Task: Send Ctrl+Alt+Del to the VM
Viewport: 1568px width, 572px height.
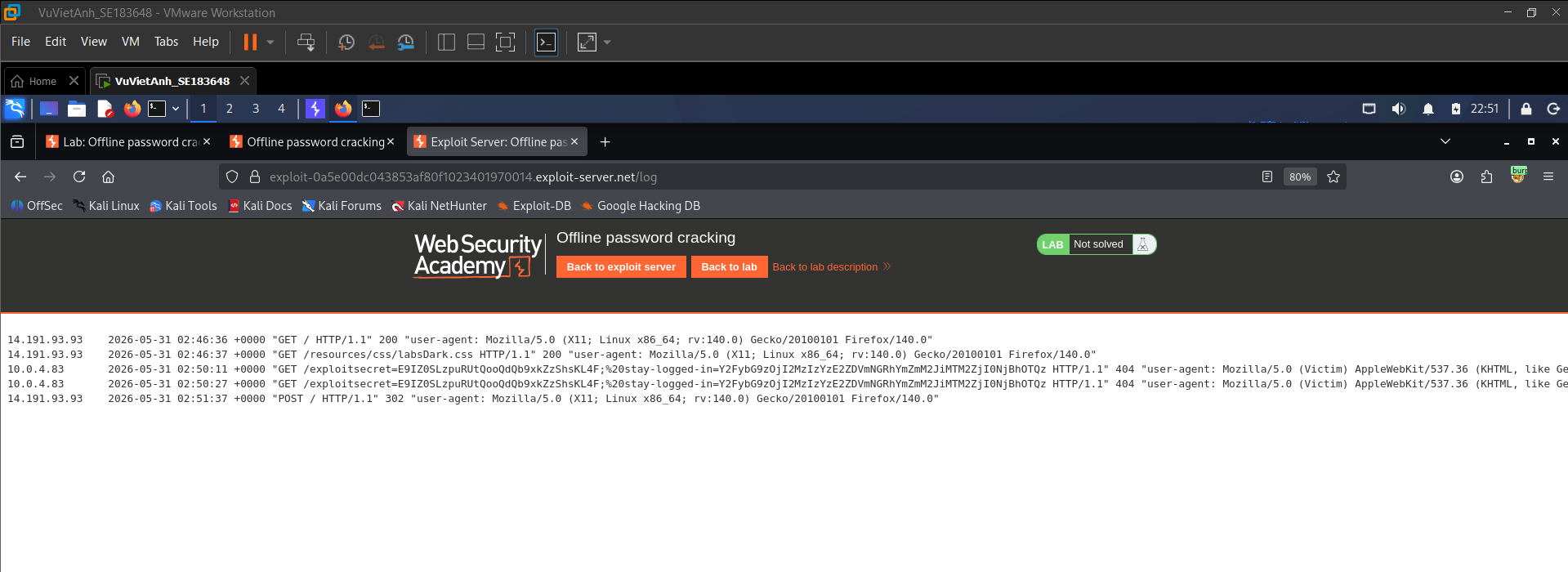Action: pyautogui.click(x=306, y=42)
